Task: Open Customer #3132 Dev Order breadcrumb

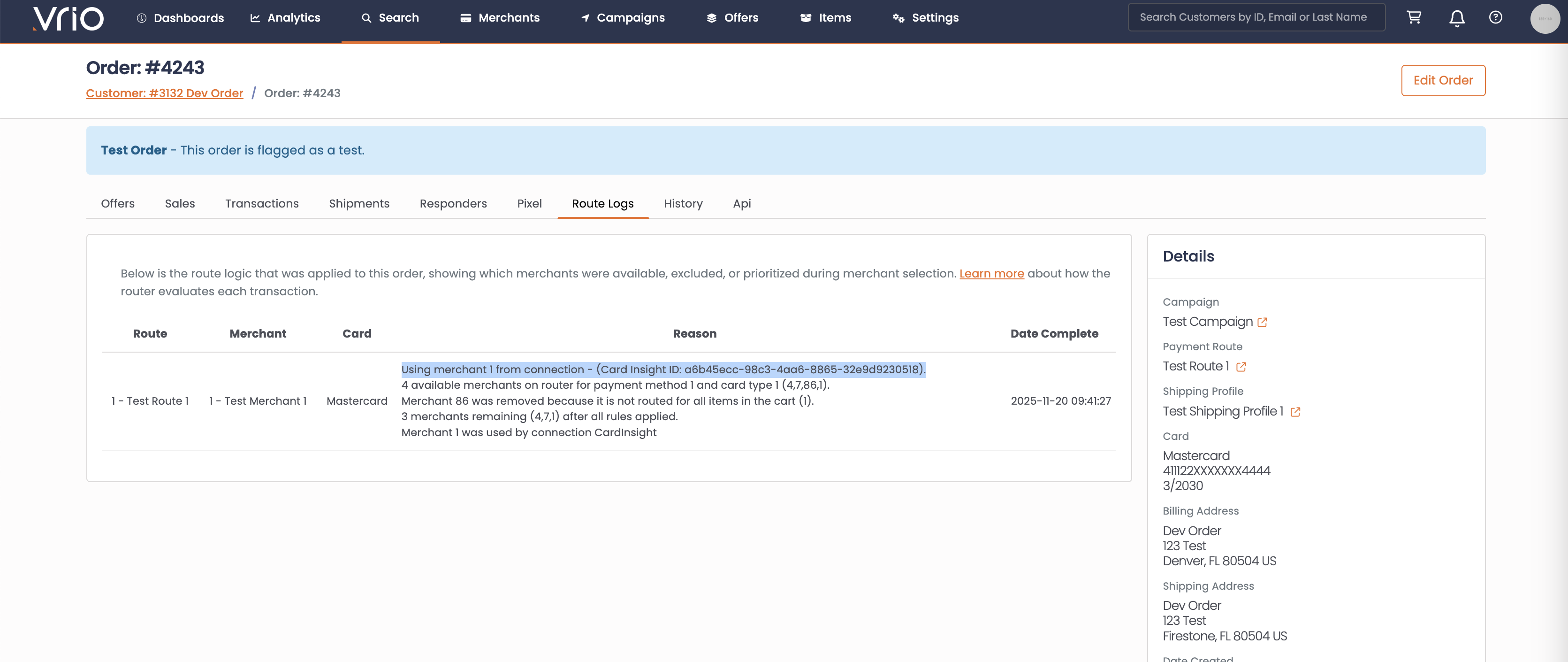Action: click(164, 93)
